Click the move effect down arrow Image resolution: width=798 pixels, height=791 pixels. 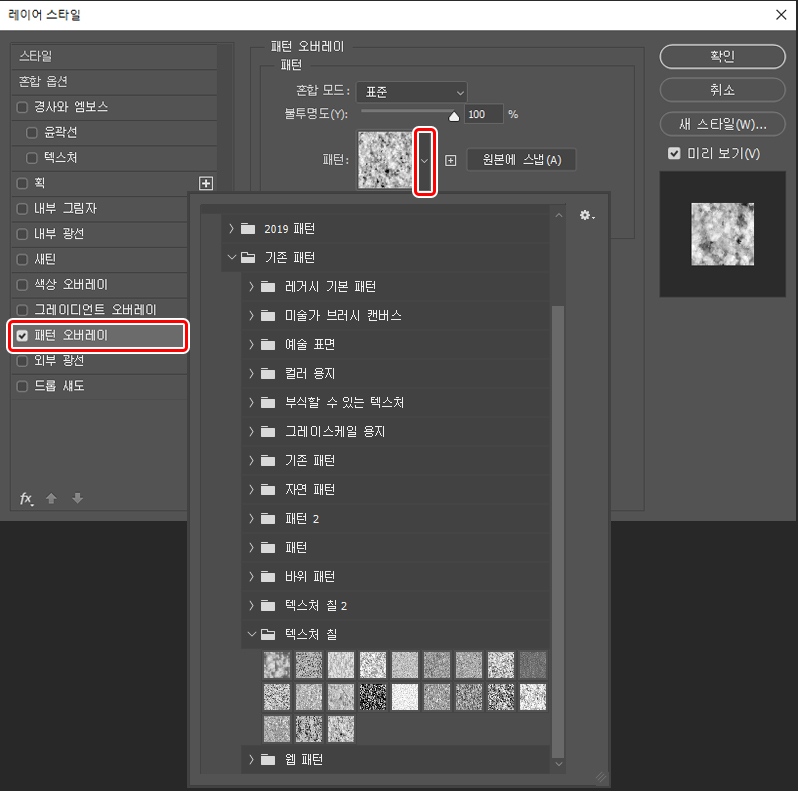coord(77,499)
